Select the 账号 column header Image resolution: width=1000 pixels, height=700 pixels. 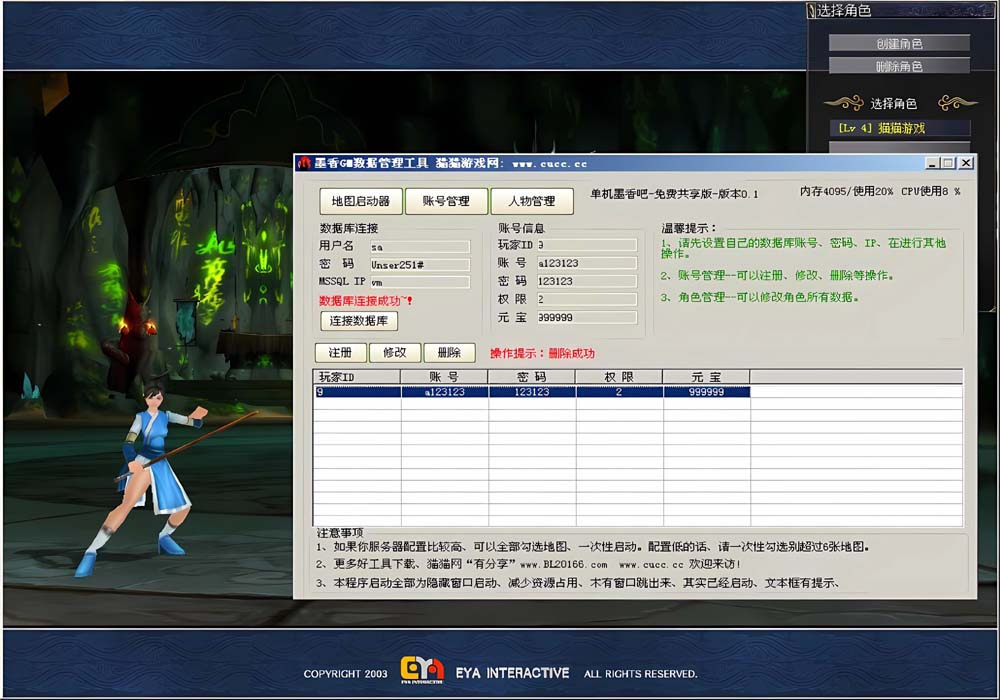pyautogui.click(x=445, y=377)
